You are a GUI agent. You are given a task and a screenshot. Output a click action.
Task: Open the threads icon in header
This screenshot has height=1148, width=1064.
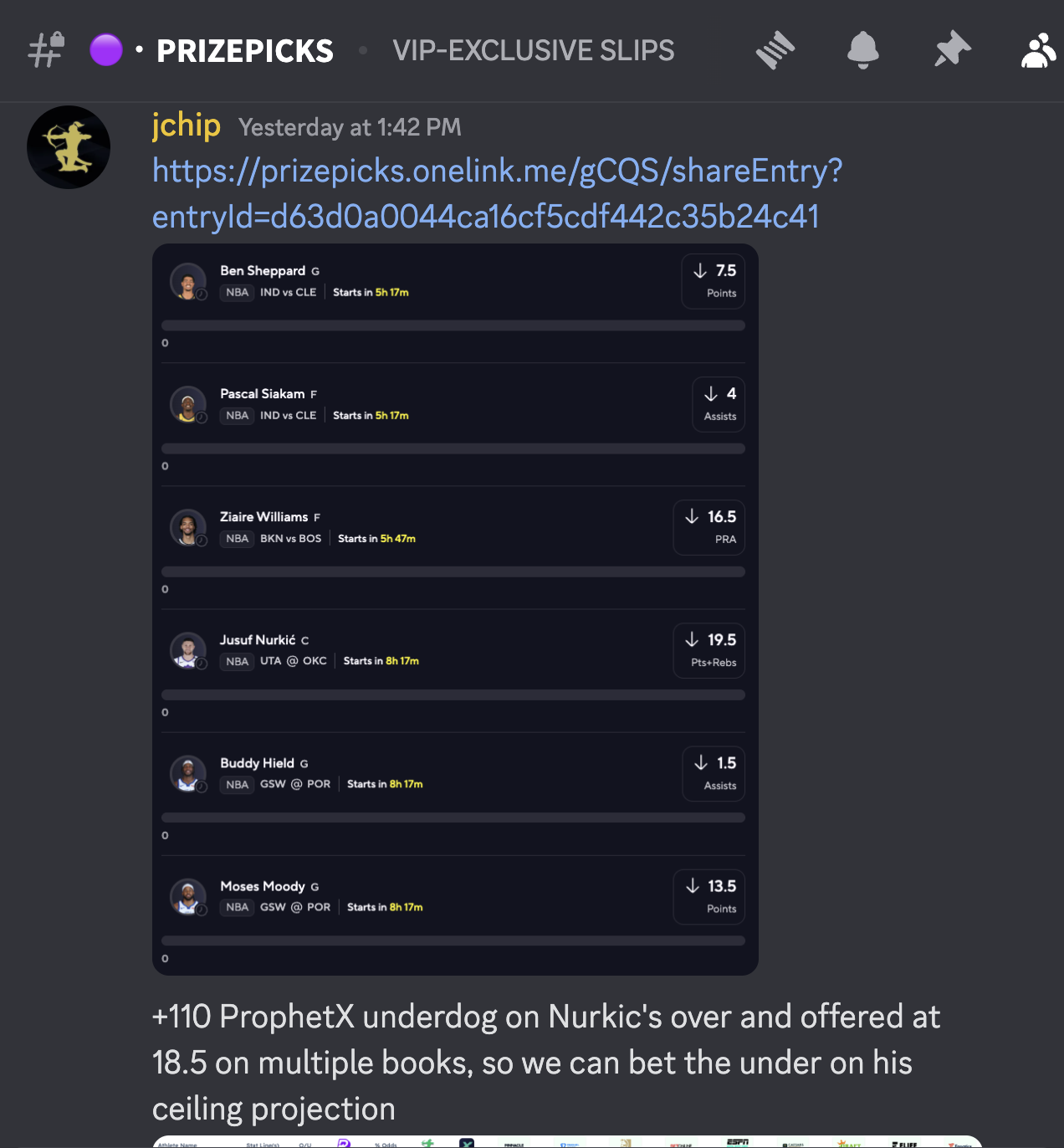[x=775, y=50]
